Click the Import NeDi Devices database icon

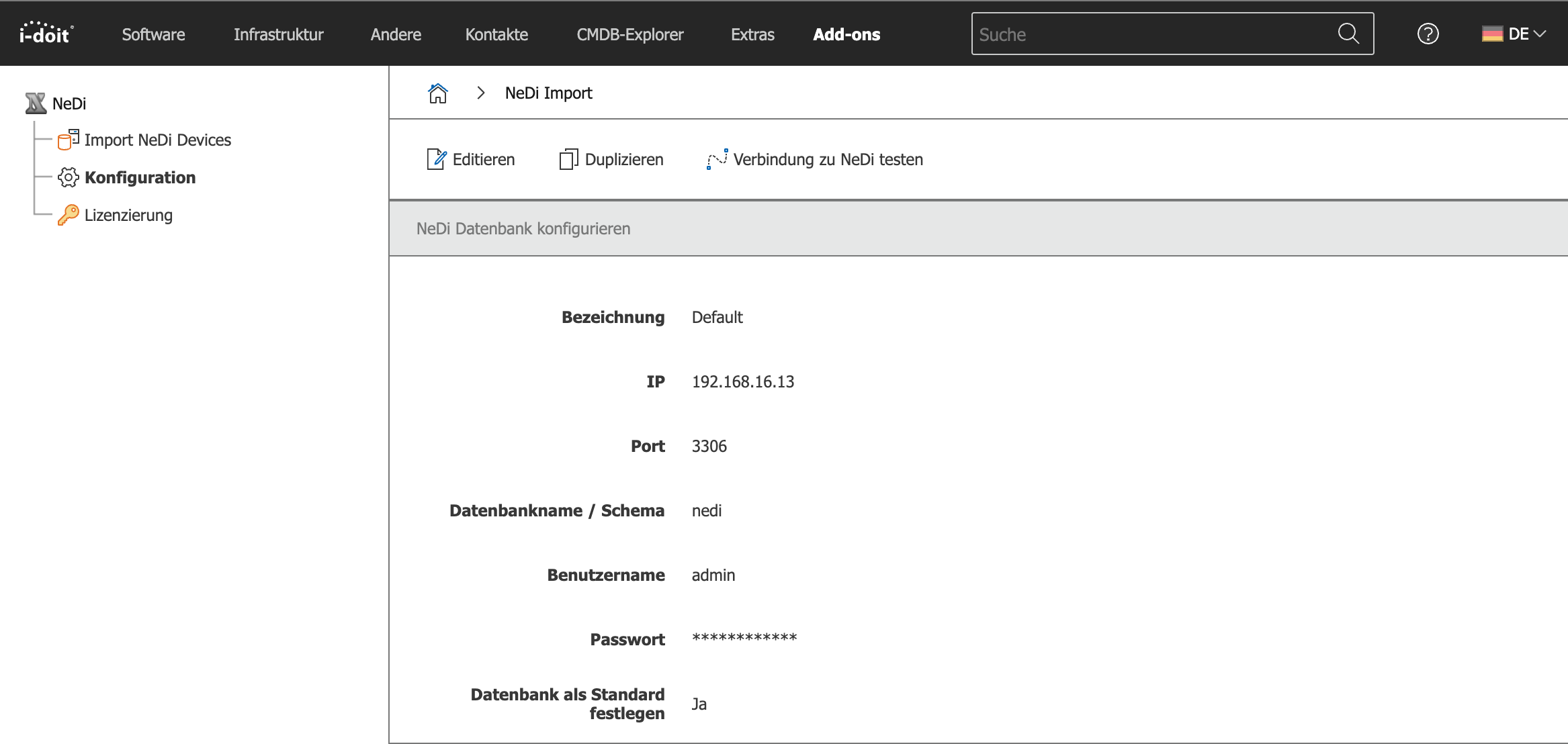pyautogui.click(x=68, y=140)
